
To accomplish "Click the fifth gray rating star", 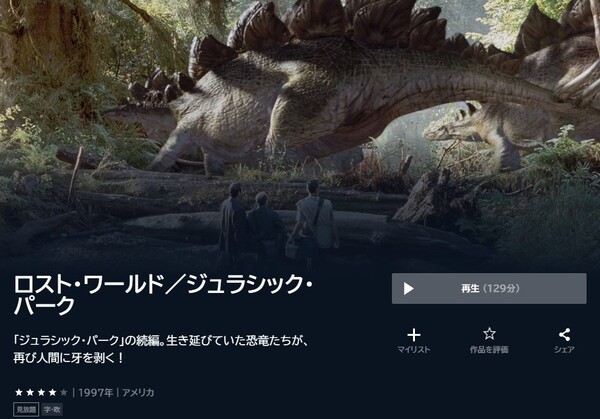I will [64, 392].
